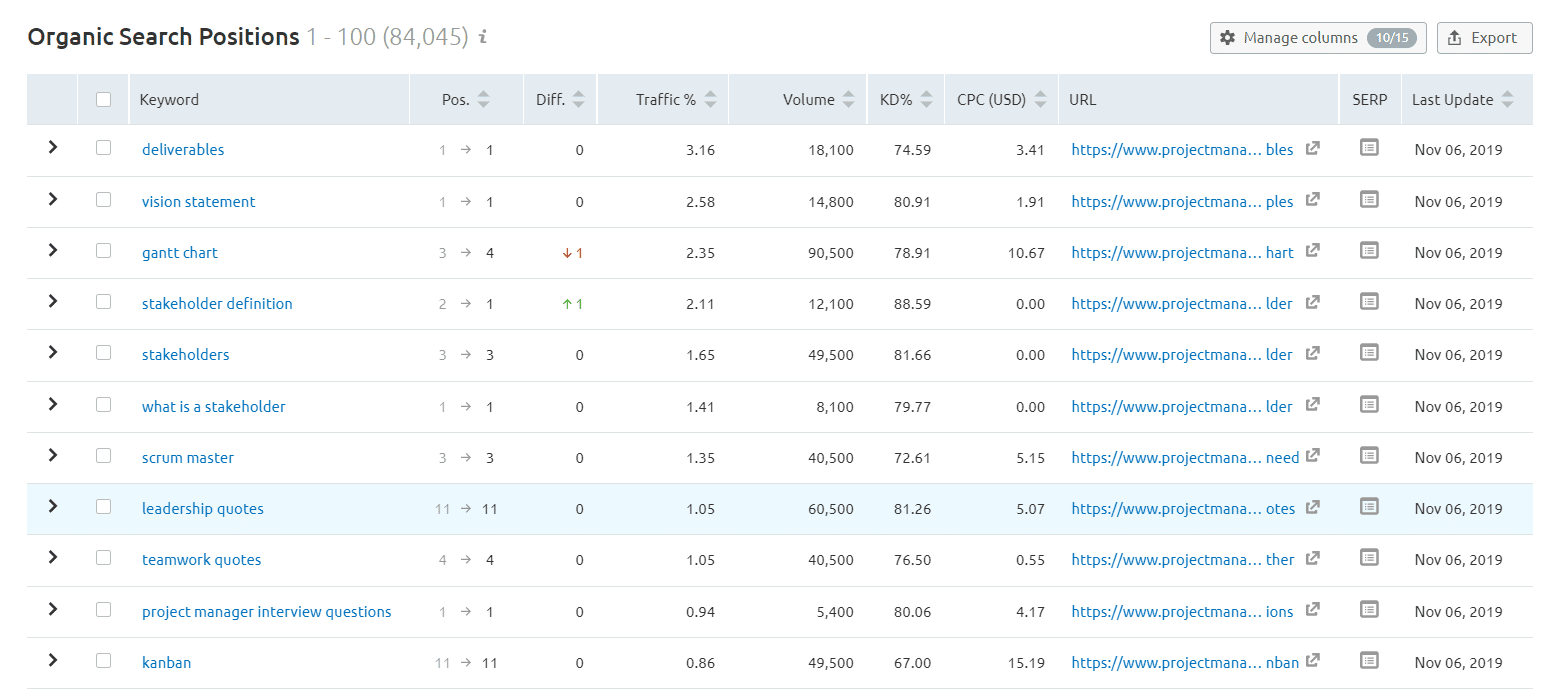The image size is (1544, 693).
Task: Open SERP snapshot for scrum master
Action: click(x=1369, y=455)
